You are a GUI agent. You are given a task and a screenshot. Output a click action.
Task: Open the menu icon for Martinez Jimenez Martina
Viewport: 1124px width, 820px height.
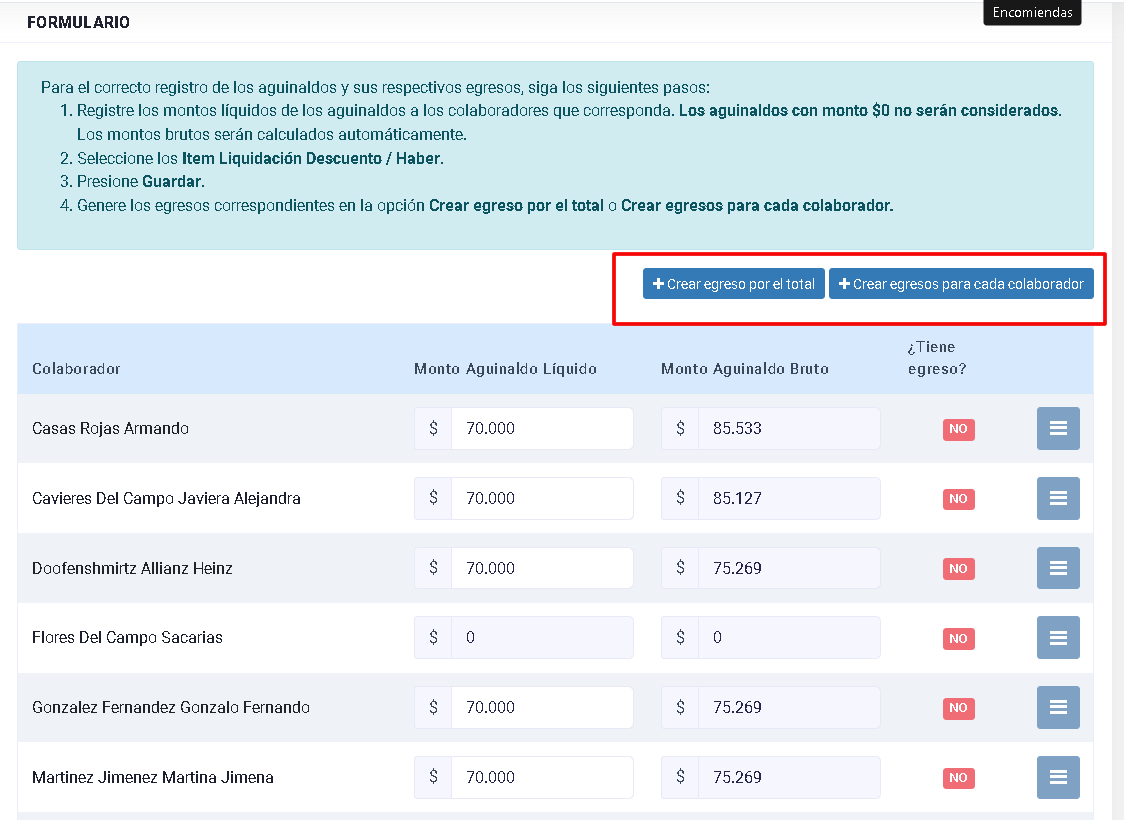click(x=1058, y=777)
